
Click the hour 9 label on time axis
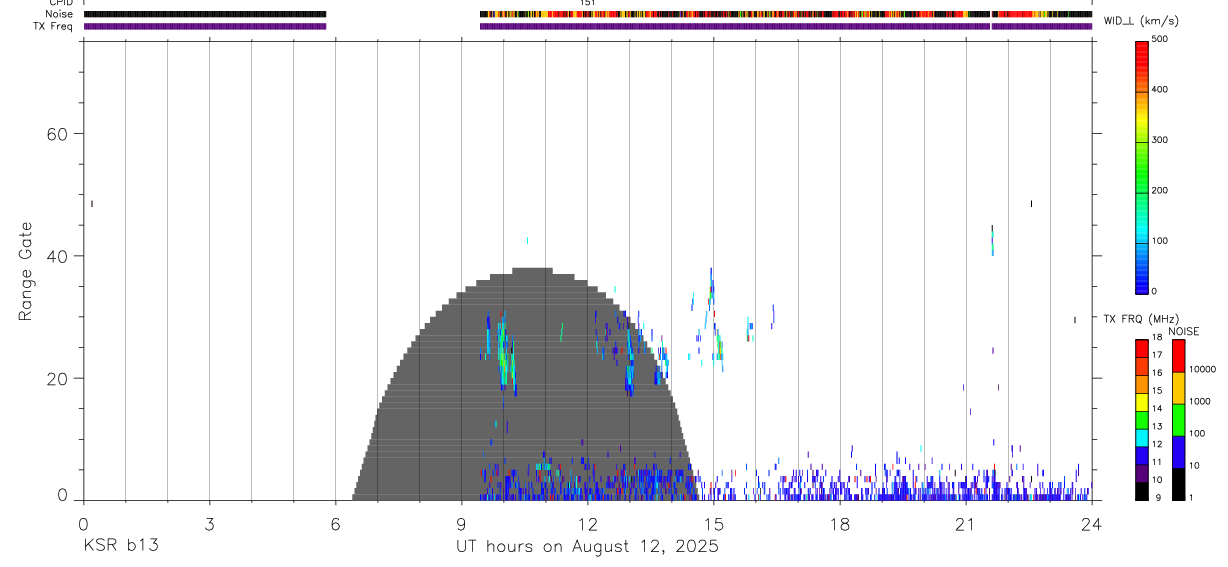(461, 523)
